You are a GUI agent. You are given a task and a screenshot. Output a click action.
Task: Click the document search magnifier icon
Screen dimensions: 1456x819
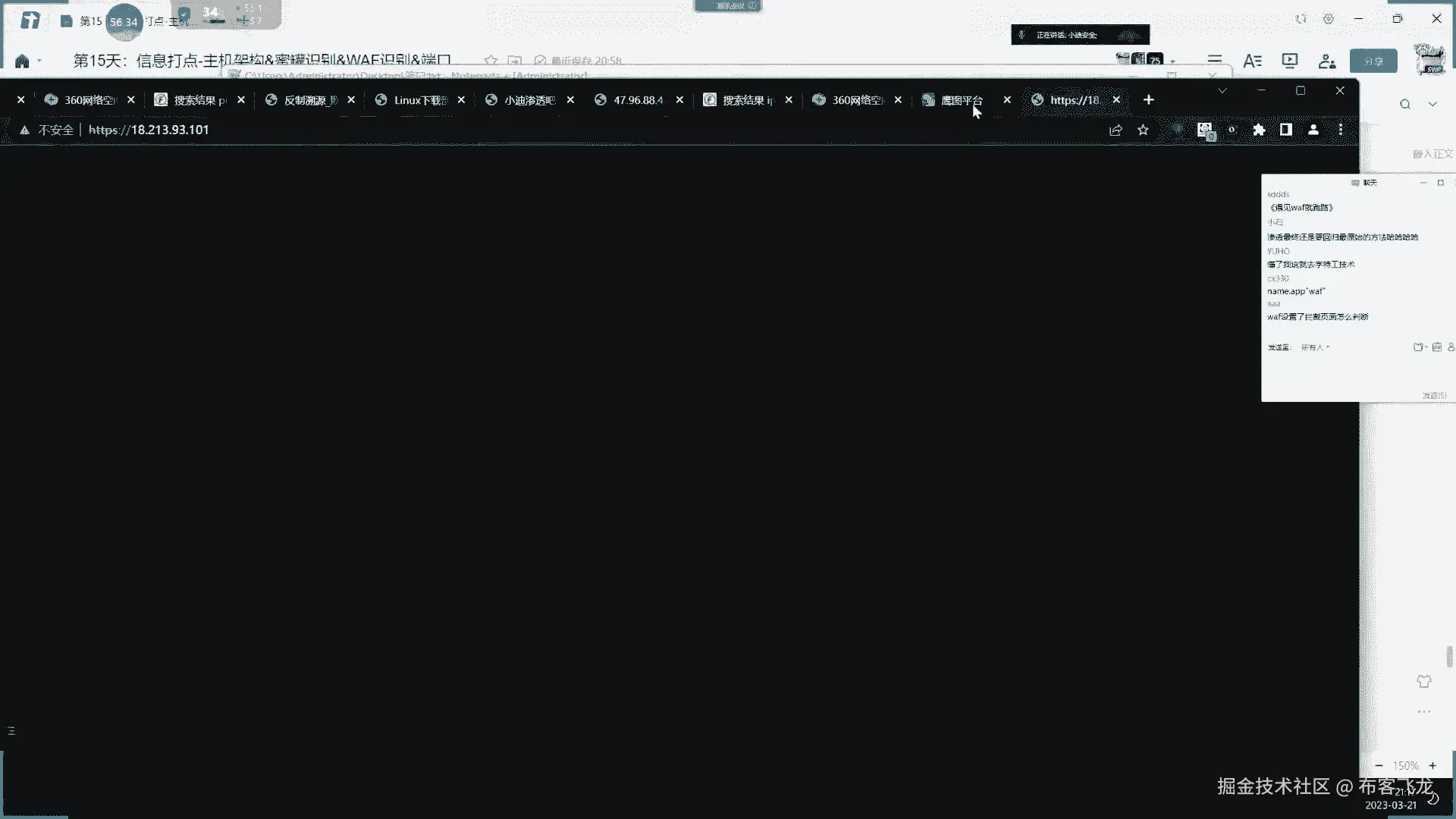click(1405, 104)
